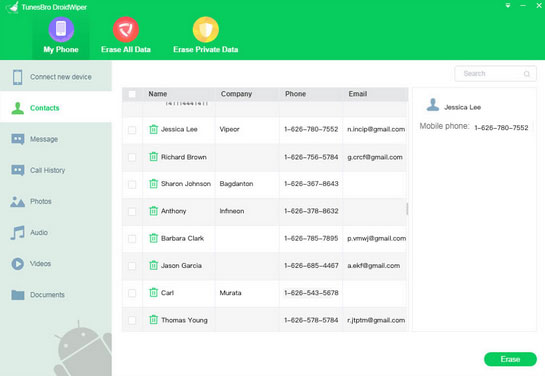Select the Bagdanton company cell
The height and width of the screenshot is (376, 545).
click(x=236, y=184)
